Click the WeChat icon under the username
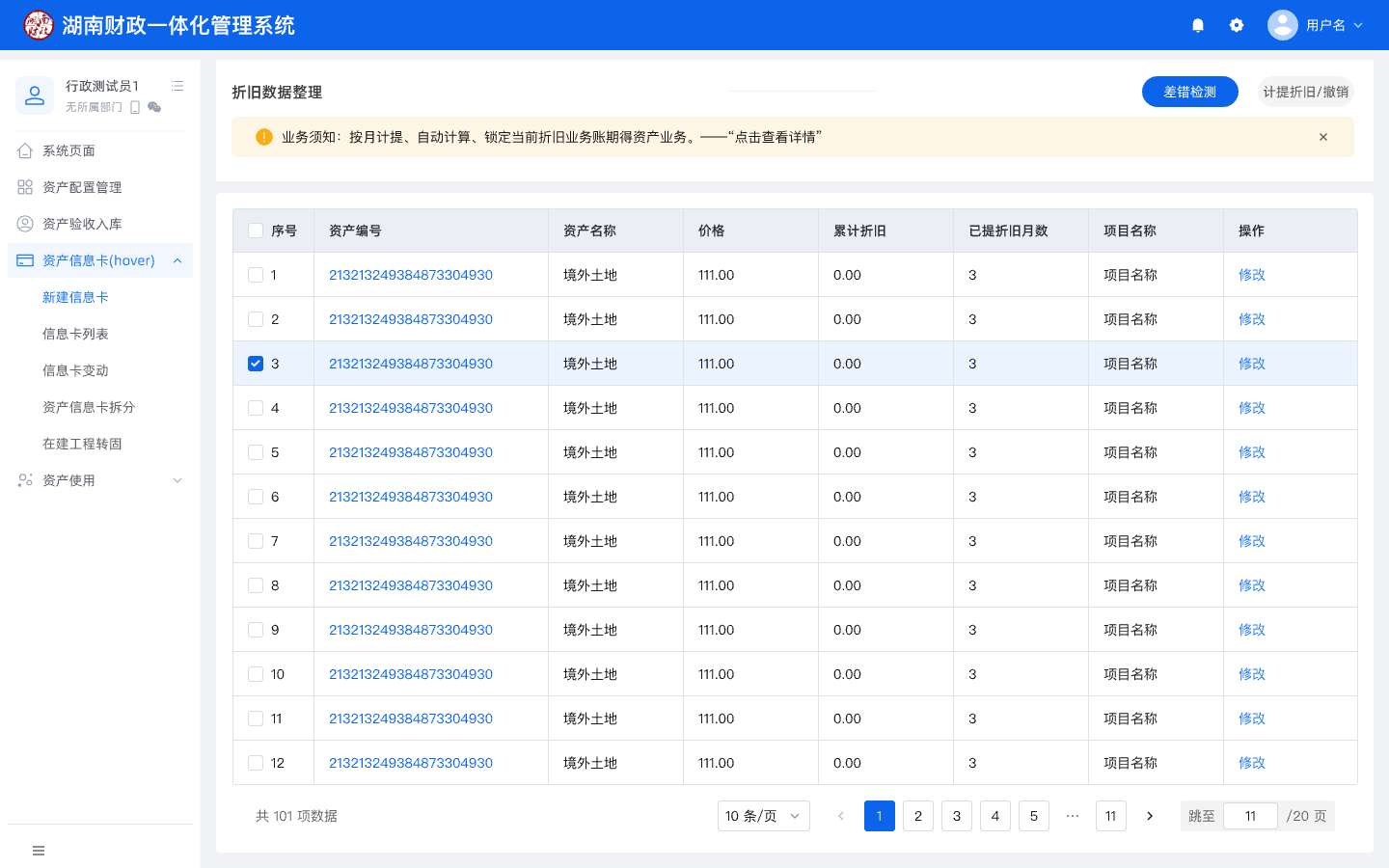 click(x=154, y=107)
